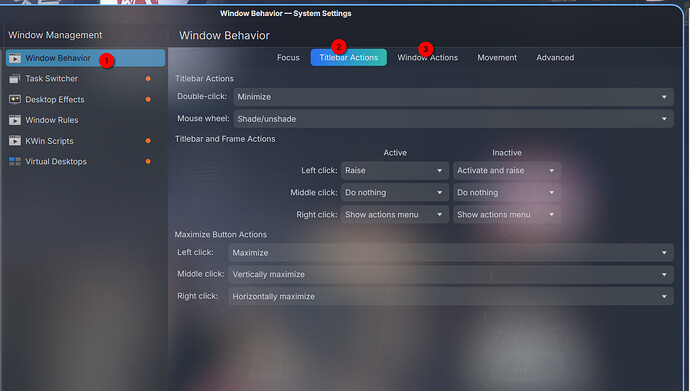This screenshot has height=391, width=690.
Task: Open the Active Middle click Do nothing dropdown
Action: [x=395, y=193]
